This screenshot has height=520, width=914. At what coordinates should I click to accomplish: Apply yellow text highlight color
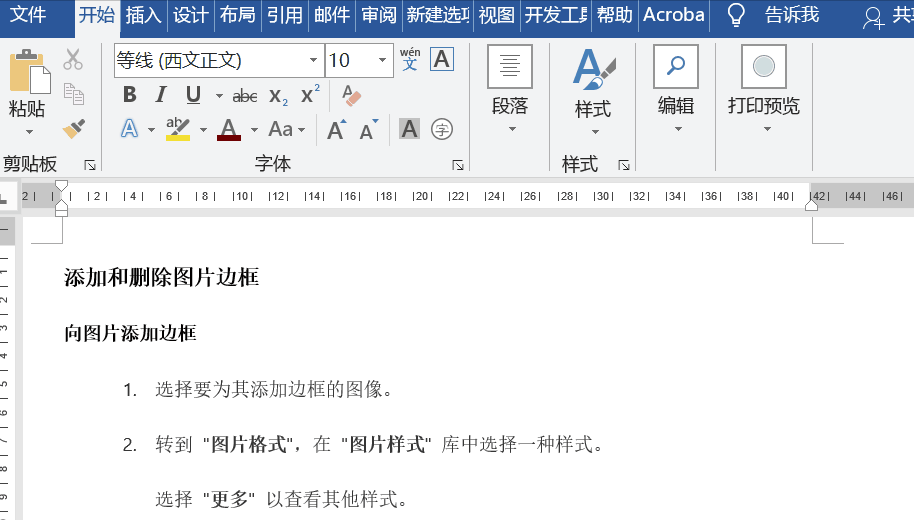tap(178, 129)
